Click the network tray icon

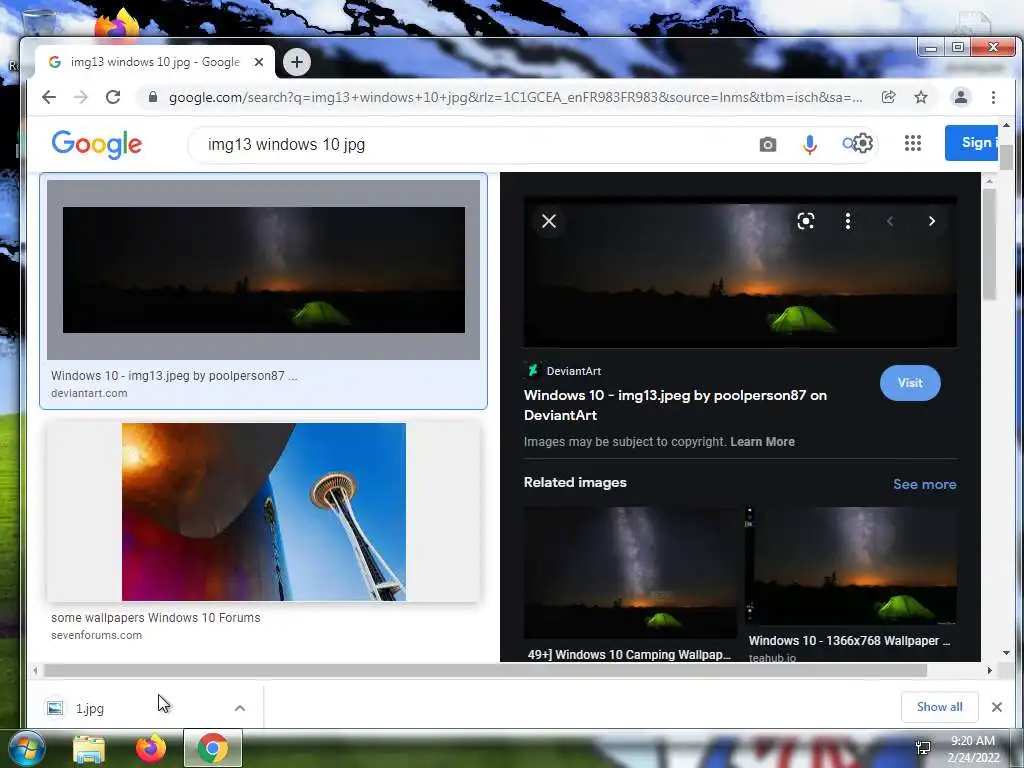(923, 747)
